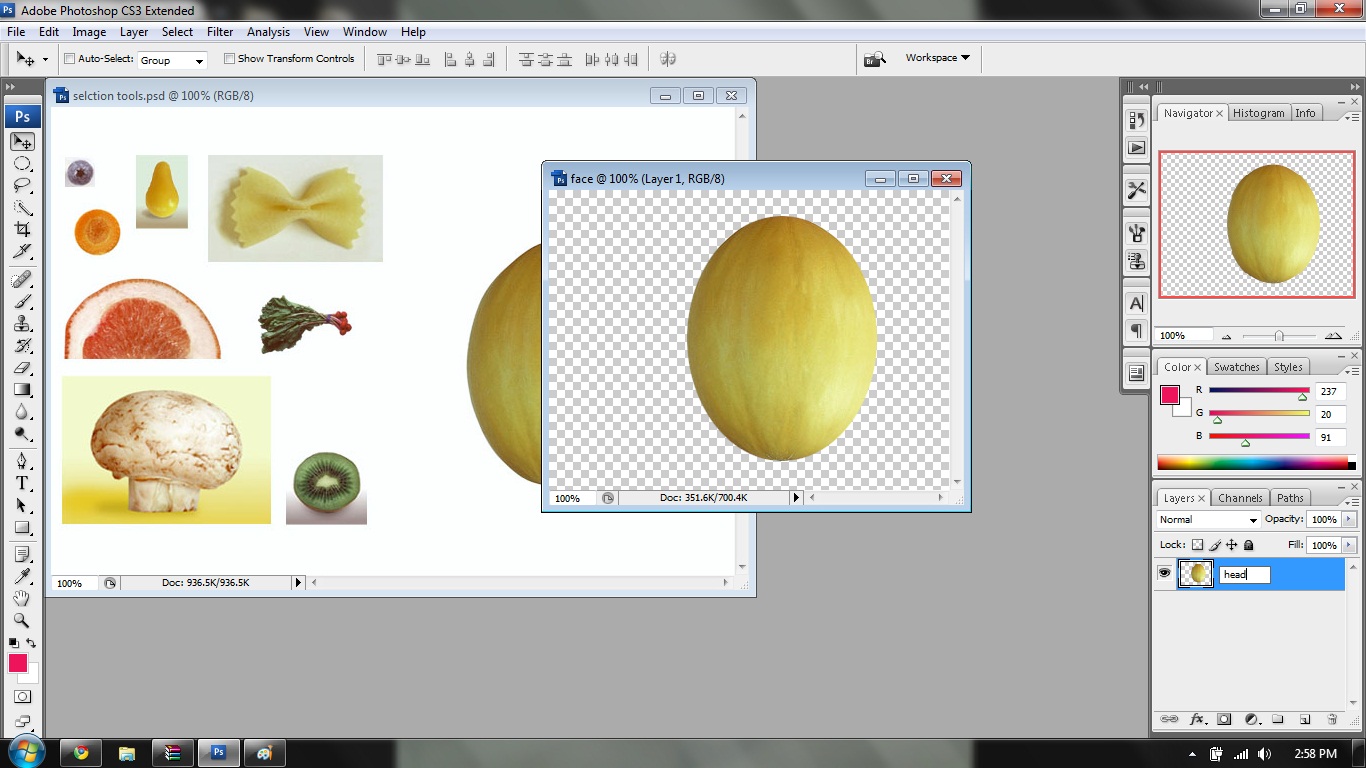The width and height of the screenshot is (1366, 768).
Task: Open tool preset picker arrow
Action: (45, 60)
